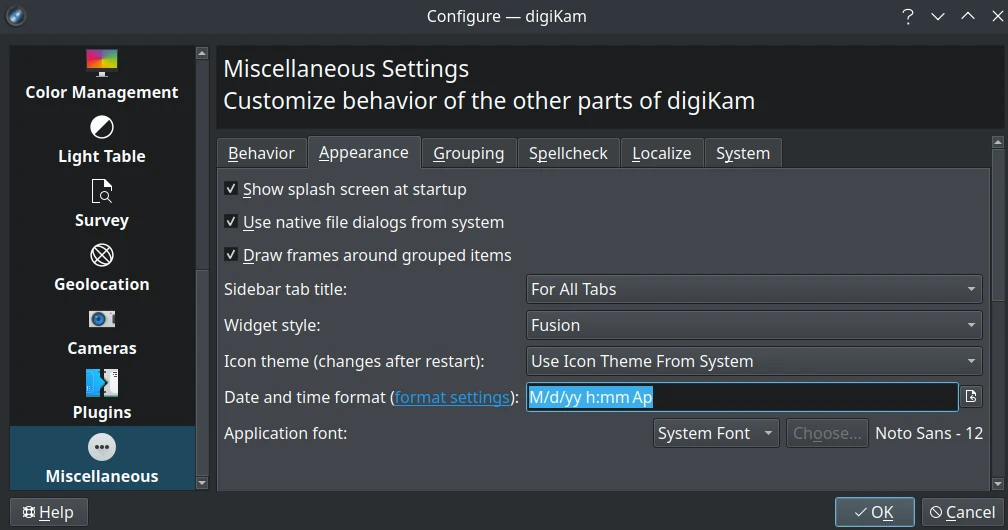Click the sidebar scroll down arrow
This screenshot has width=1008, height=530.
202,483
